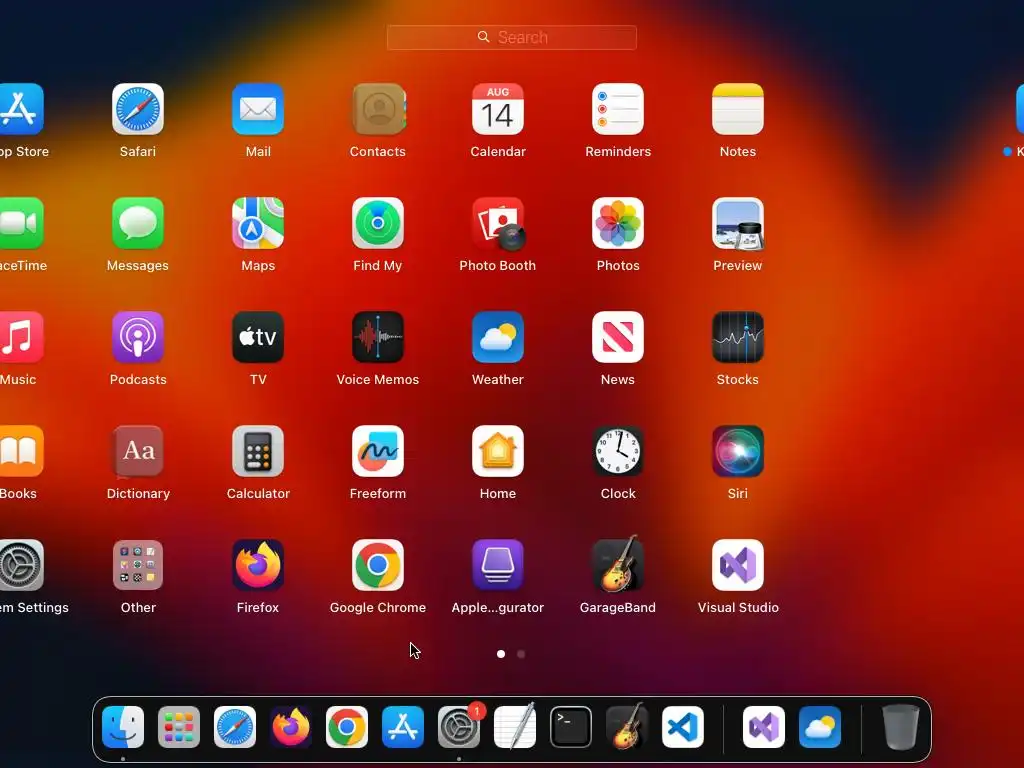Launch the Mail app
The height and width of the screenshot is (768, 1024).
(258, 109)
